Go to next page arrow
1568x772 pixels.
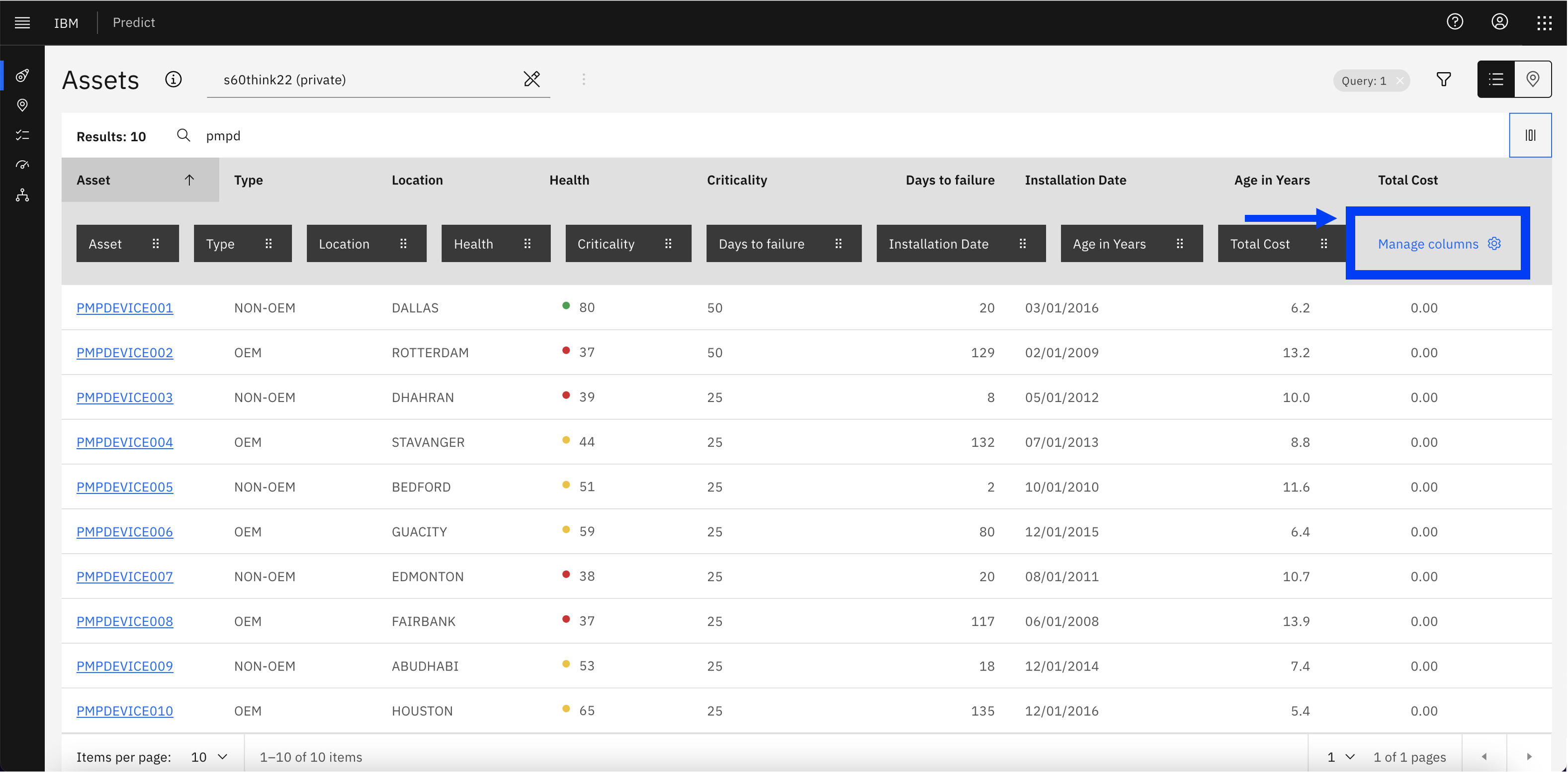tap(1529, 757)
